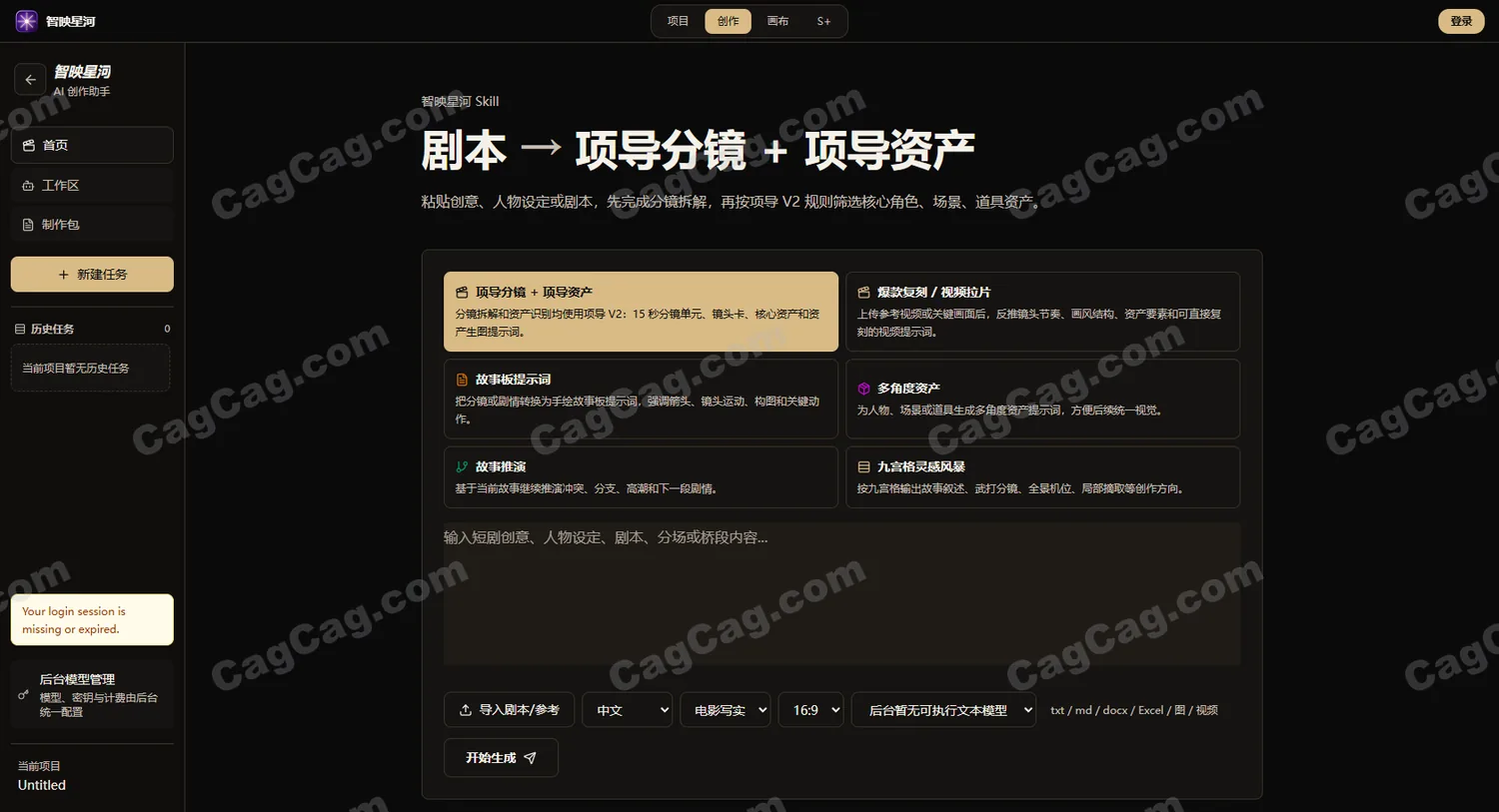Screen dimensions: 1499x812
Task: Click the clapperboard icon on 顶导分镜 card
Action: point(462,293)
